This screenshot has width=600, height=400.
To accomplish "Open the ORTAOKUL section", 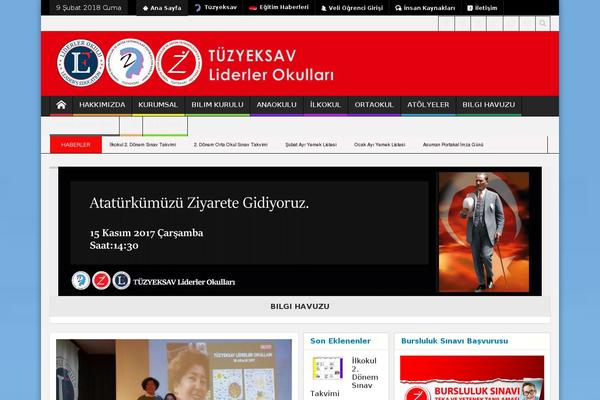I will pos(374,105).
